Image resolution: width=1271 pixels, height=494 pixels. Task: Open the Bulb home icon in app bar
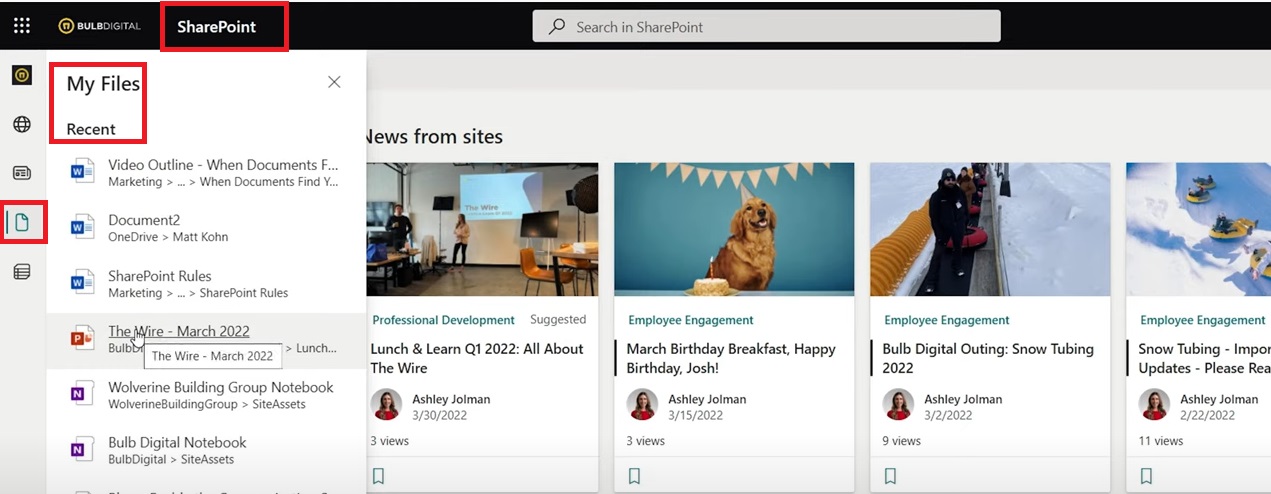coord(22,75)
